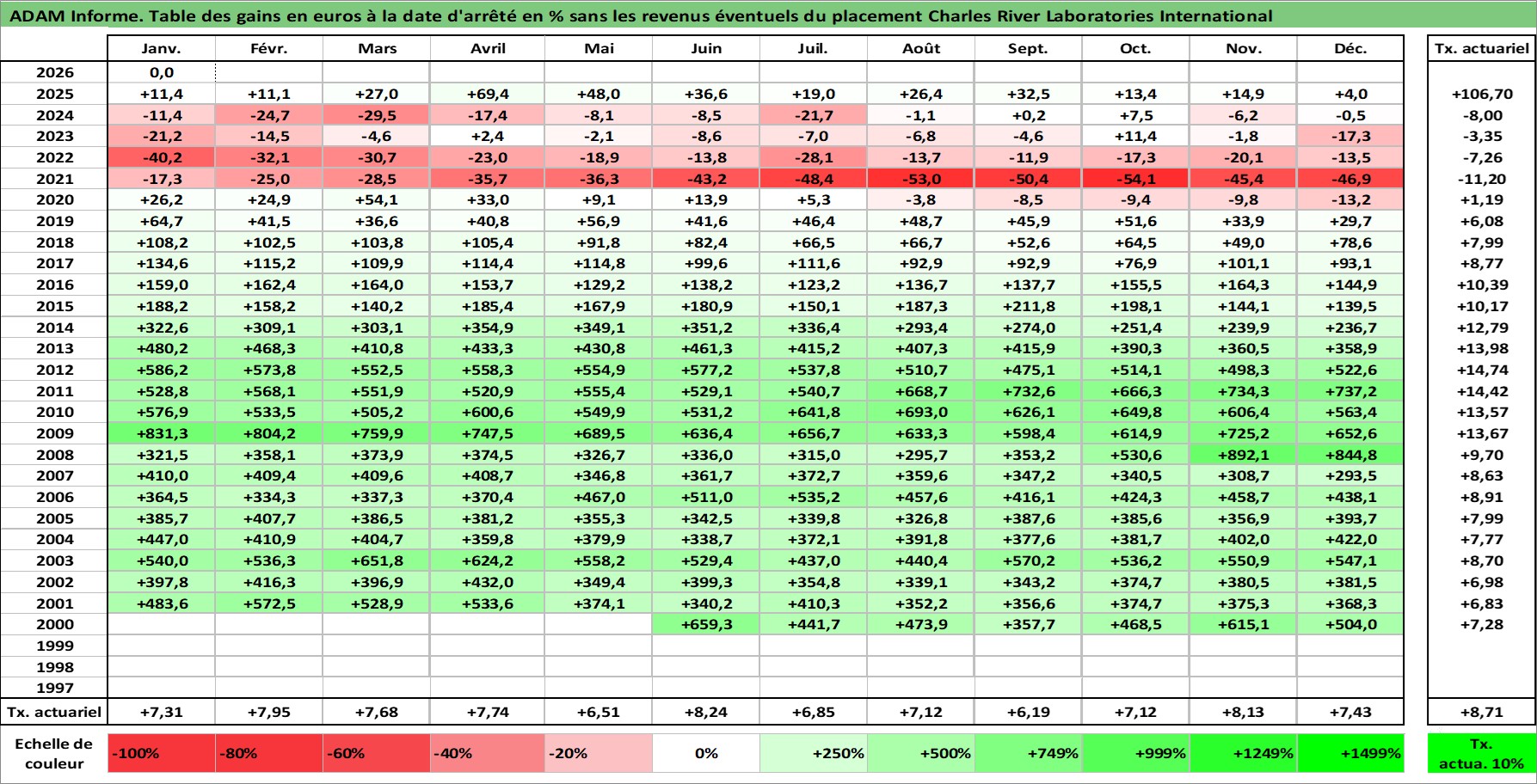Click the +737,2 cell for Déc. 2011
1537x784 pixels.
(x=1350, y=391)
